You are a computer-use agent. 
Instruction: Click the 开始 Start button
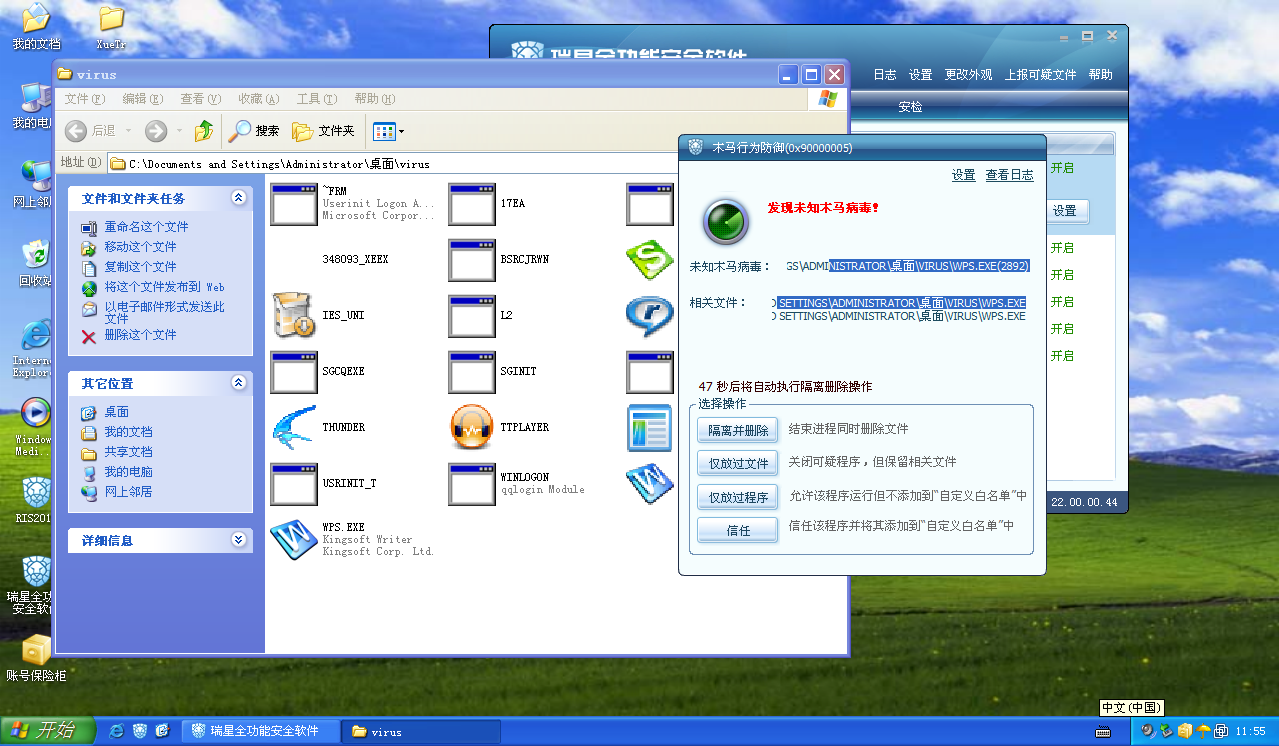[47, 731]
